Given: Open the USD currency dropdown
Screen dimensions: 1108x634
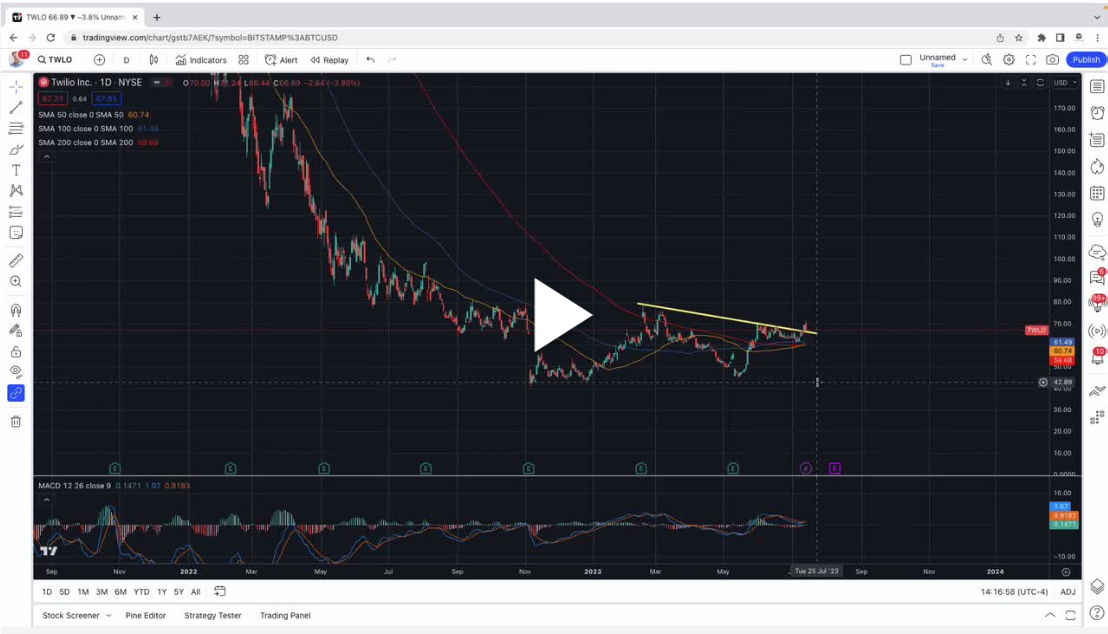Looking at the screenshot, I should [1063, 84].
